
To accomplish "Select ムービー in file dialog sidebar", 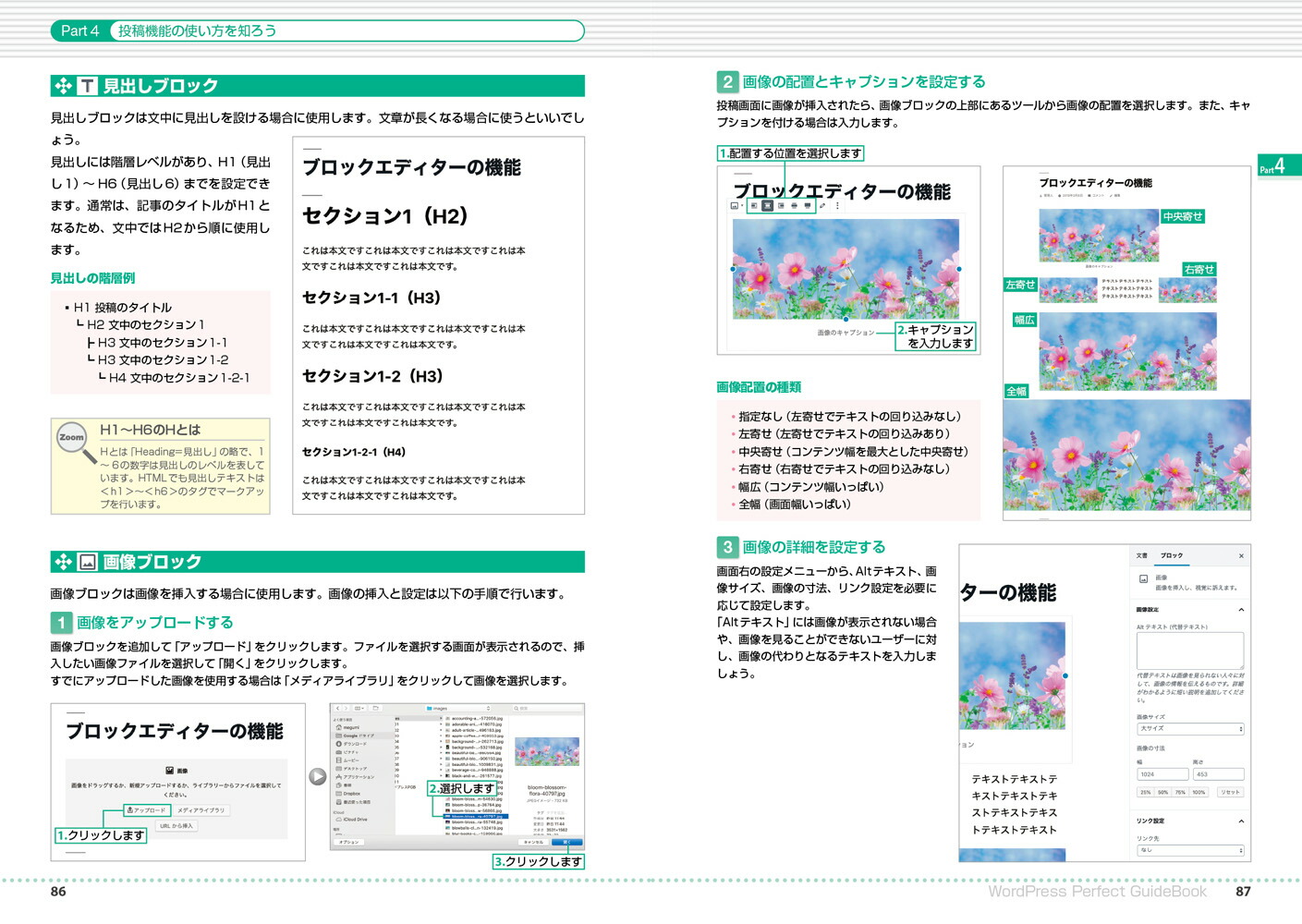I will 347,760.
